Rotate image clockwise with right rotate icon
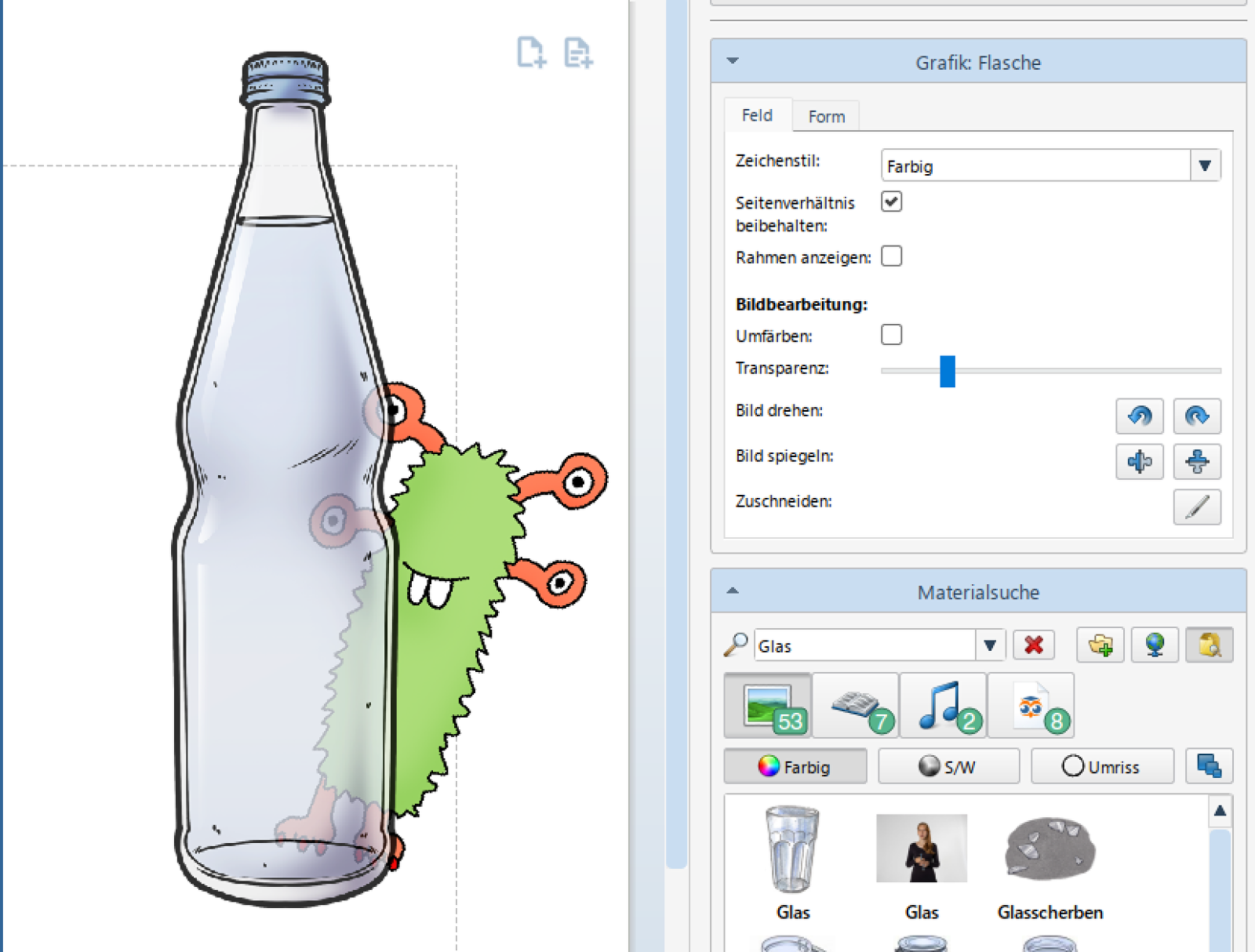 click(1196, 416)
